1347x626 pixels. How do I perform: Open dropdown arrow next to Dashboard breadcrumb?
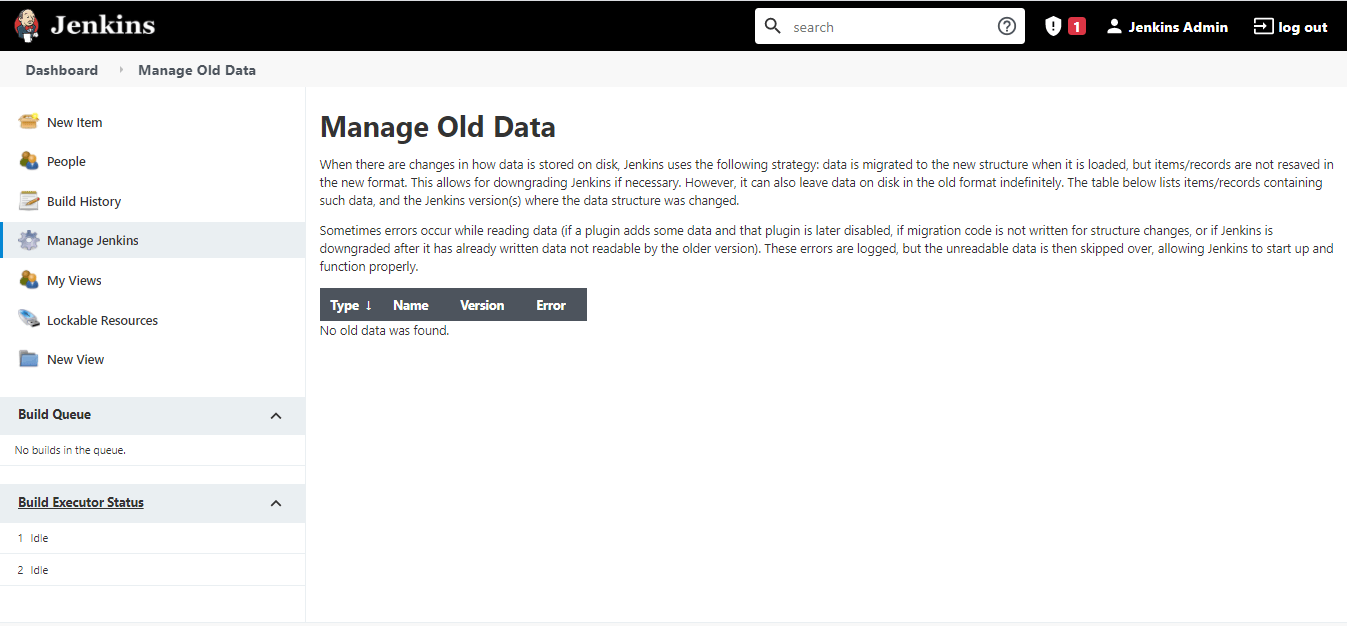(121, 70)
